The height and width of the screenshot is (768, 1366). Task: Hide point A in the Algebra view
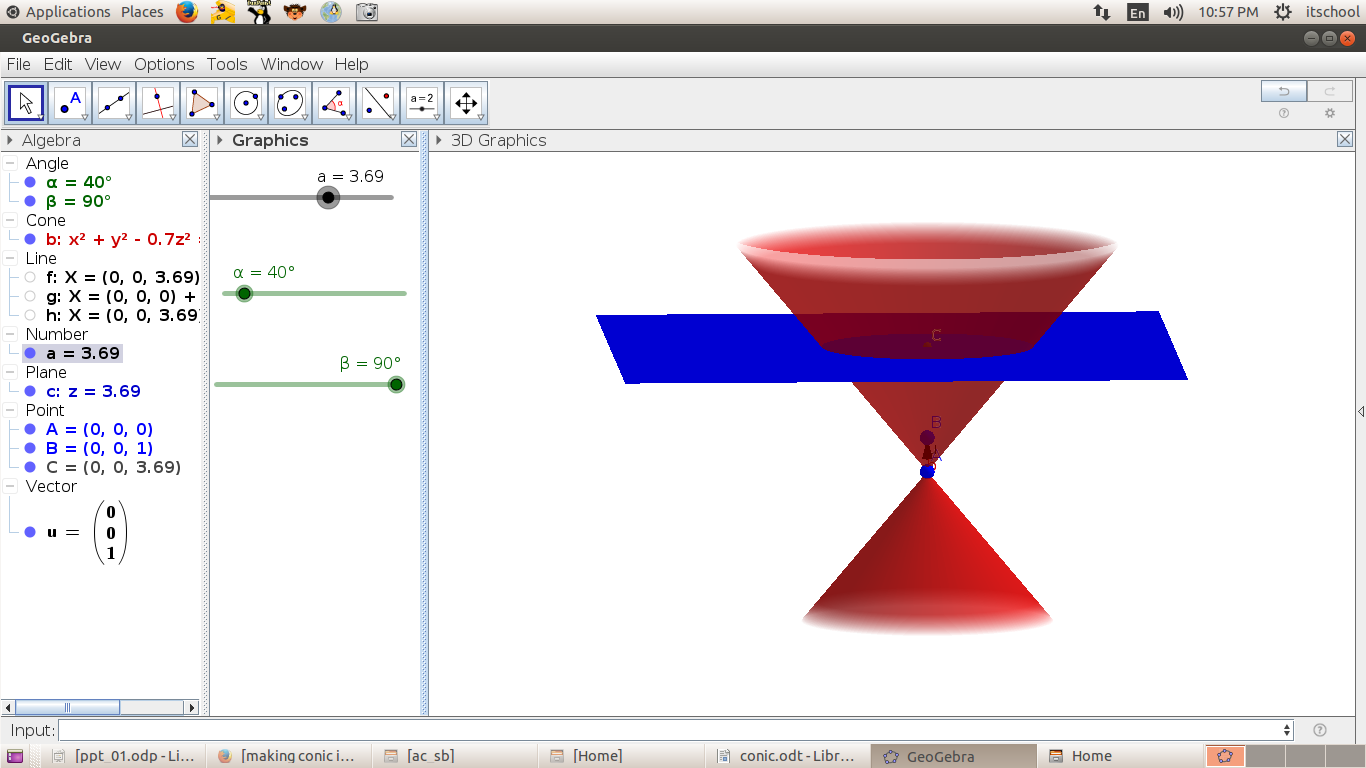pyautogui.click(x=28, y=429)
